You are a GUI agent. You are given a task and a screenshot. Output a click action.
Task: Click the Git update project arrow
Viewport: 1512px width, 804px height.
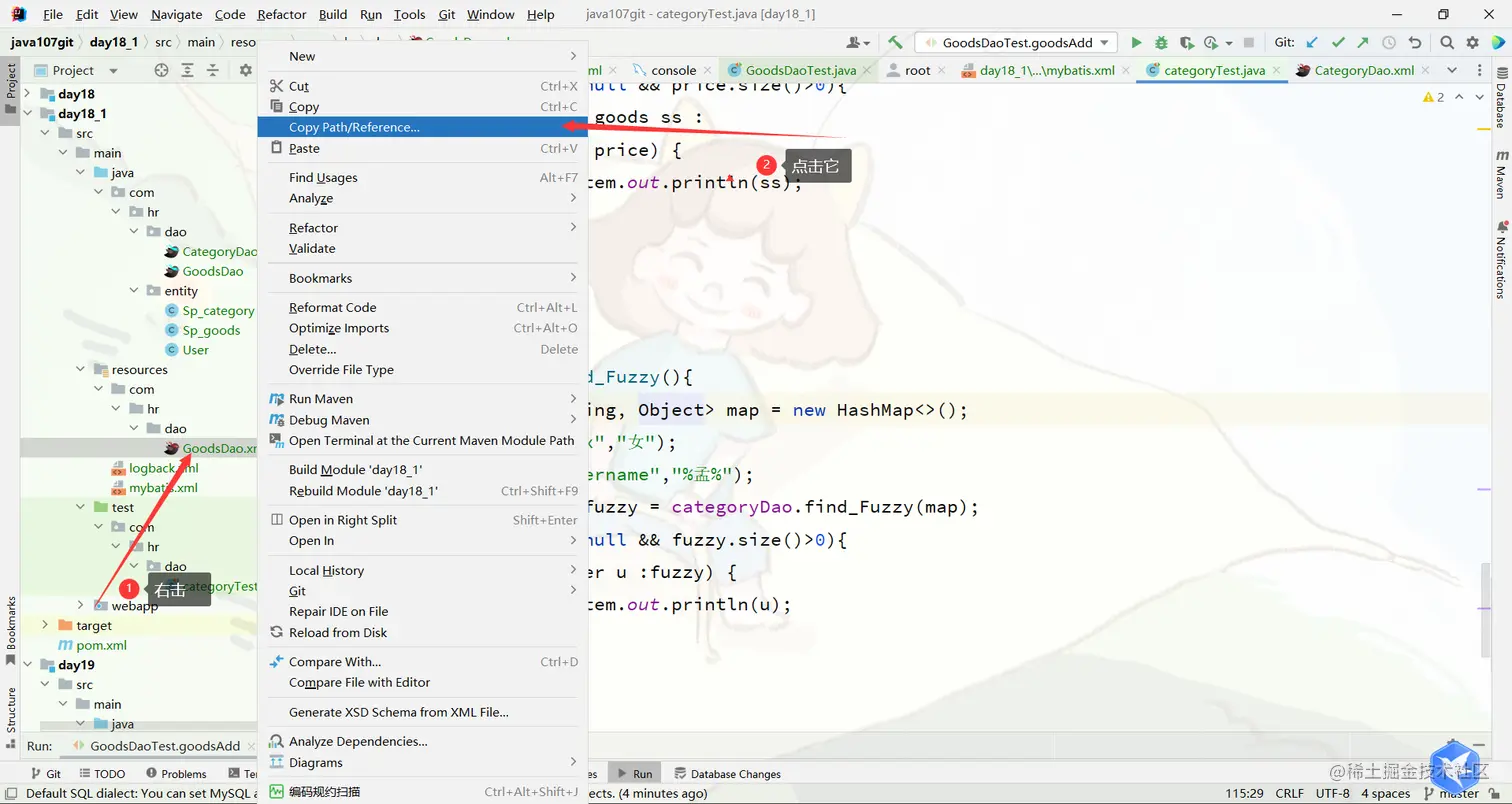(x=1312, y=43)
